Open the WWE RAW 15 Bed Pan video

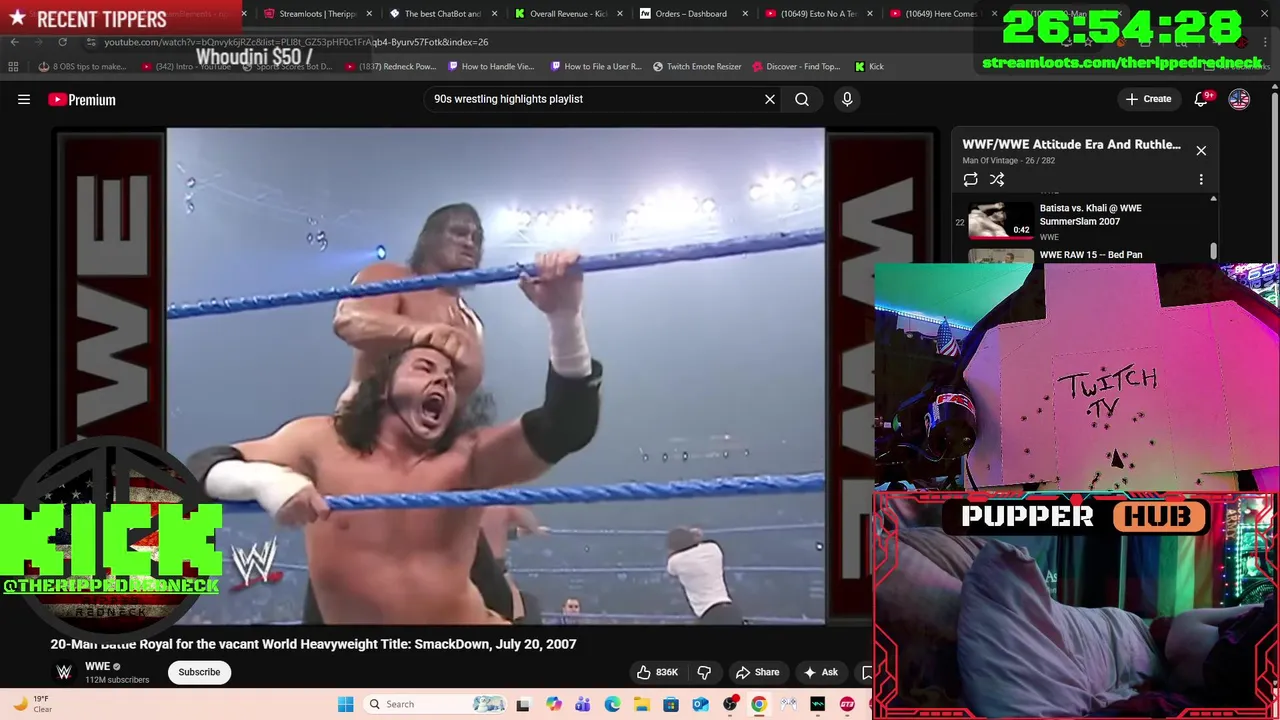click(x=1091, y=255)
